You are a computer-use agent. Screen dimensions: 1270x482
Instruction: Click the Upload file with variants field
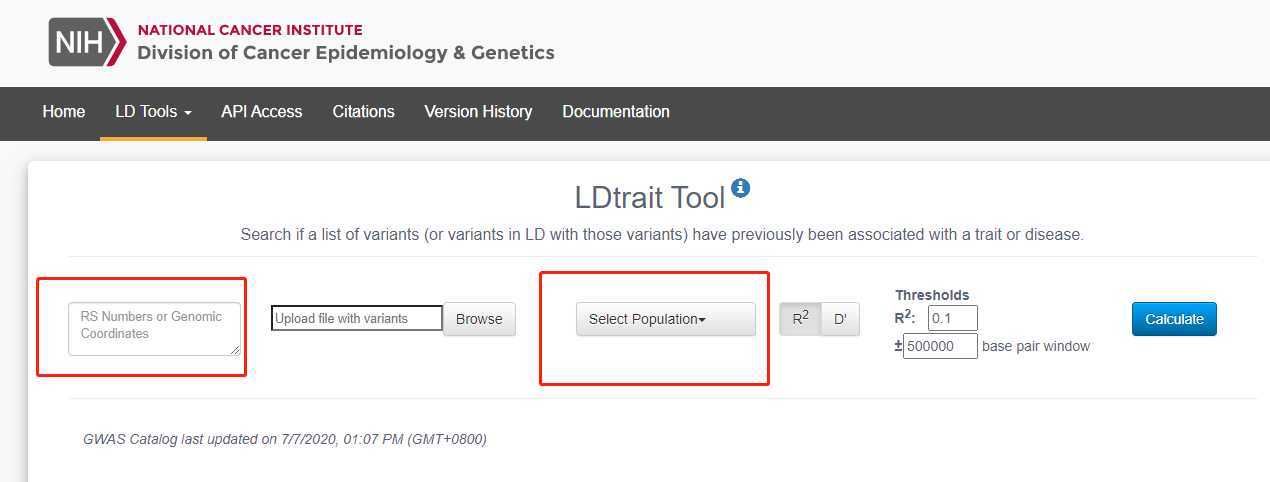coord(357,318)
